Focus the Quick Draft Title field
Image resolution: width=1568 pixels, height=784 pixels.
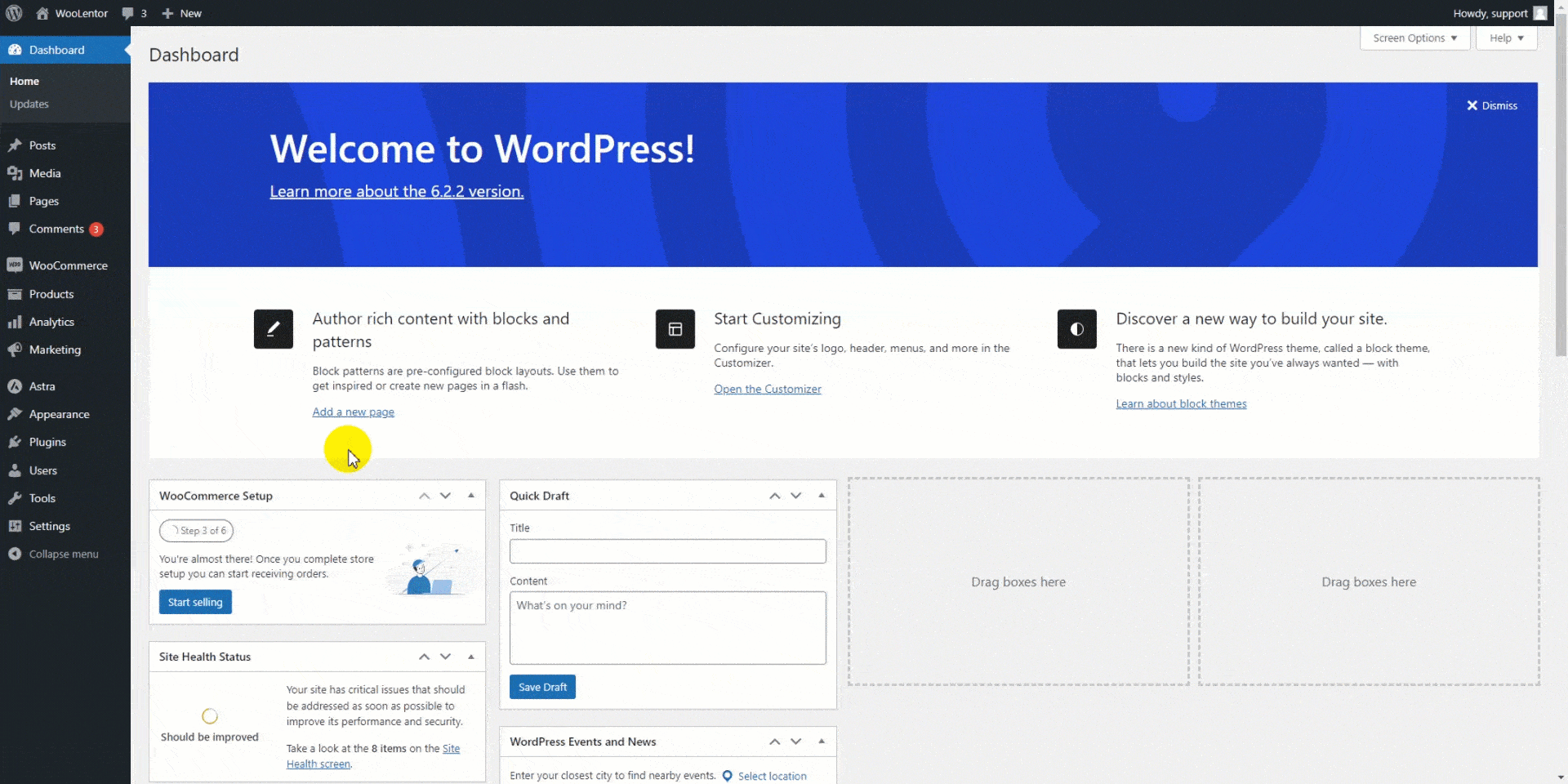(x=667, y=551)
